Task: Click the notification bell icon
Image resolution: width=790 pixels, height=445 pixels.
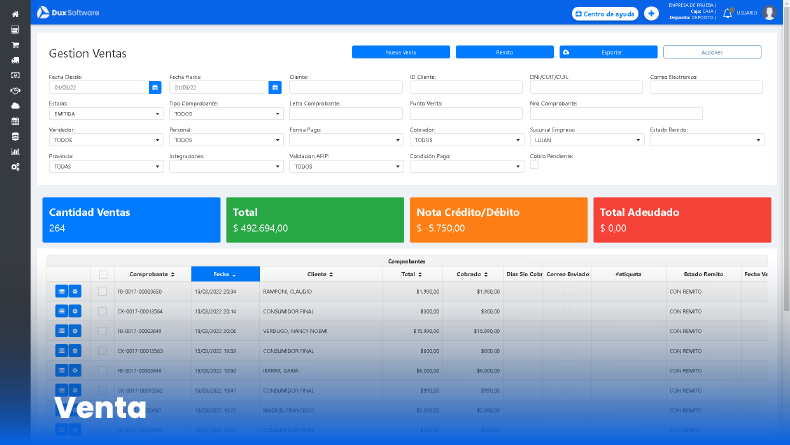Action: coord(729,13)
